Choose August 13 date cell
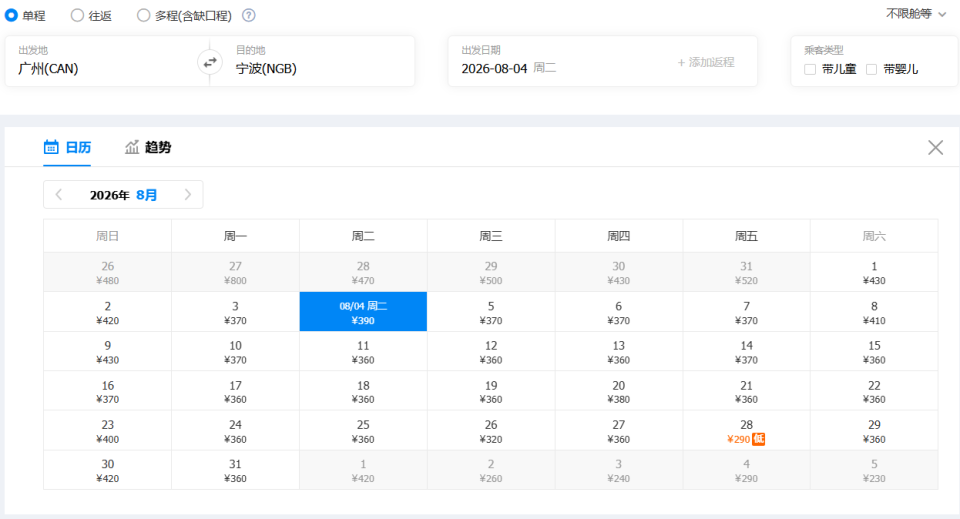Image resolution: width=960 pixels, height=519 pixels. point(618,352)
